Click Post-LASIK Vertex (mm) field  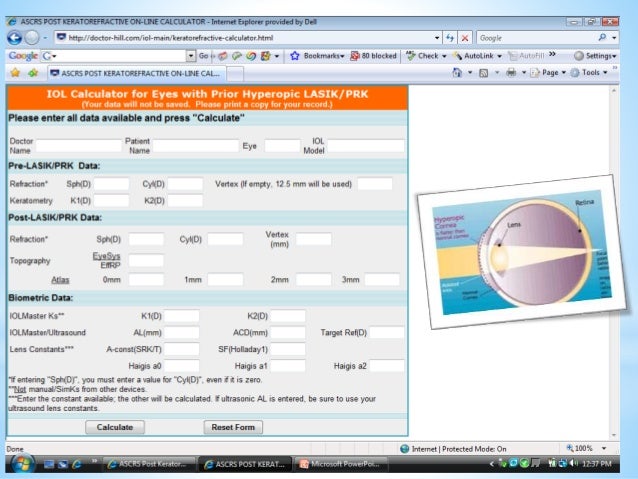(x=314, y=239)
